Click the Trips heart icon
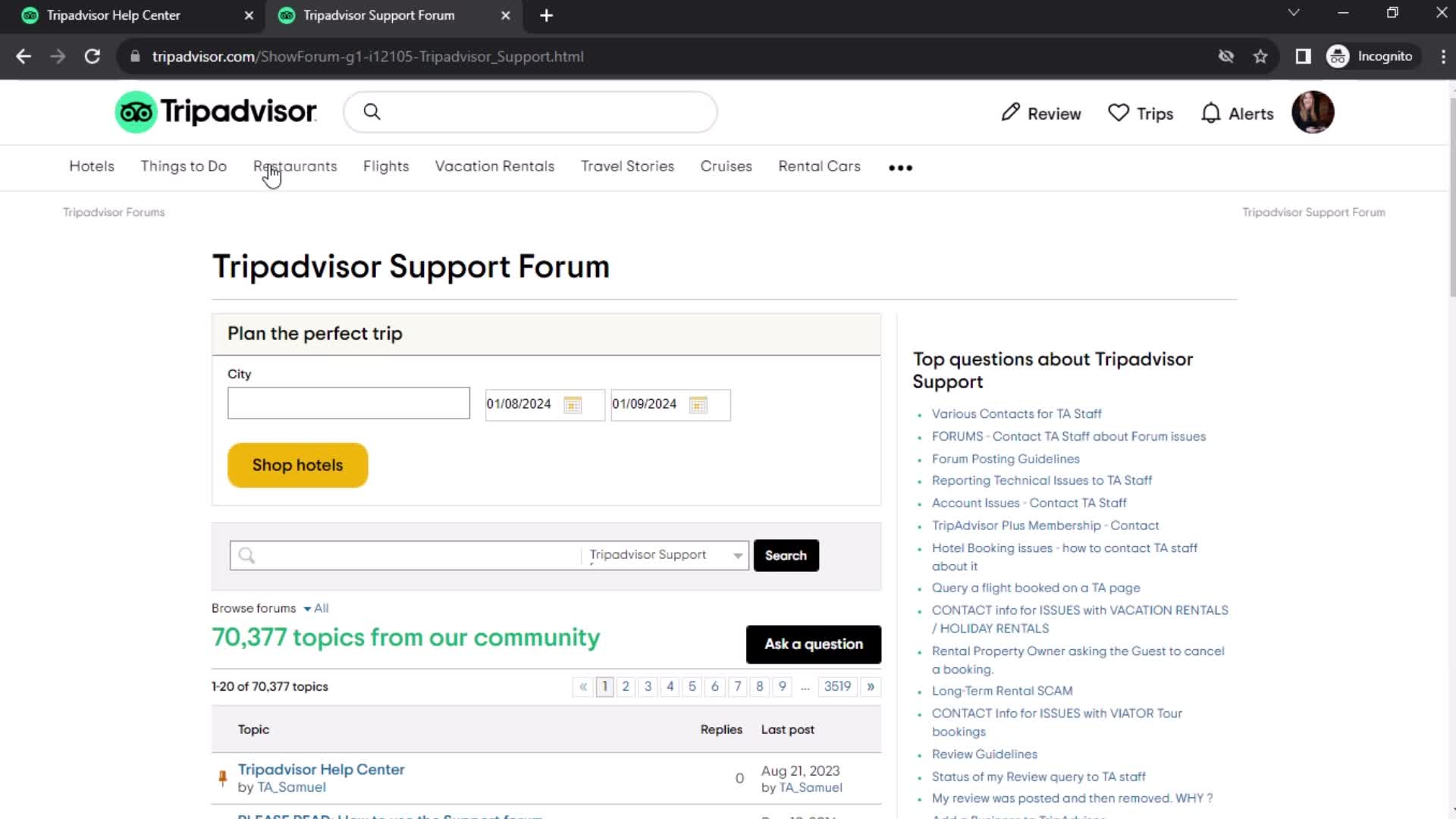Image resolution: width=1456 pixels, height=819 pixels. pos(1119,113)
